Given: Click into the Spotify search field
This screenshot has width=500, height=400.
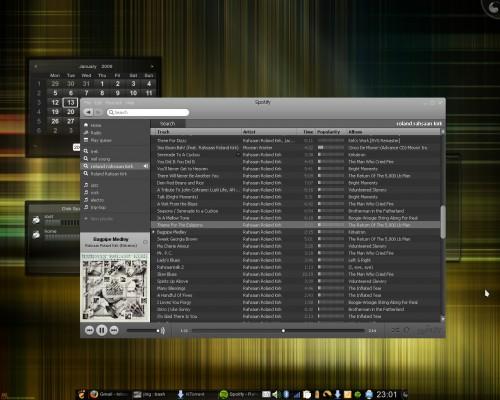Looking at the screenshot, I should pyautogui.click(x=148, y=112).
